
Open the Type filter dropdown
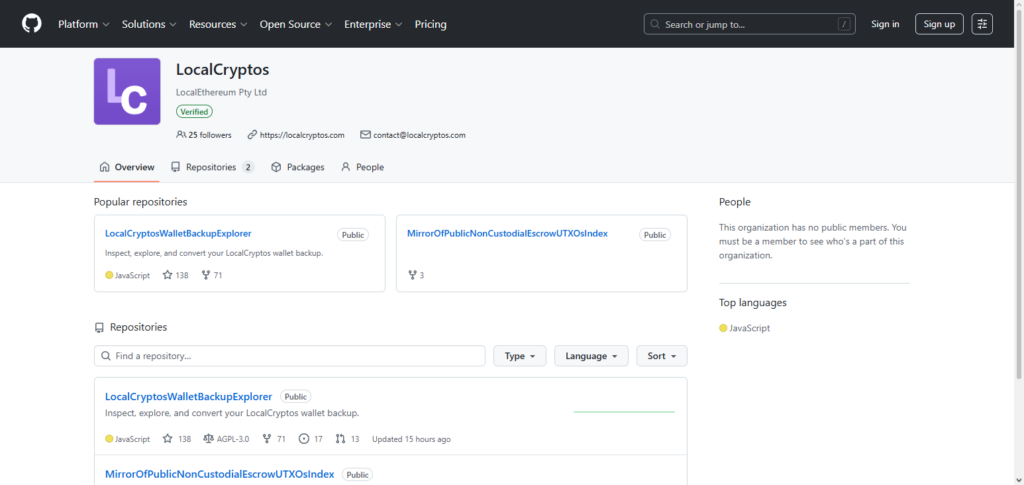point(517,356)
